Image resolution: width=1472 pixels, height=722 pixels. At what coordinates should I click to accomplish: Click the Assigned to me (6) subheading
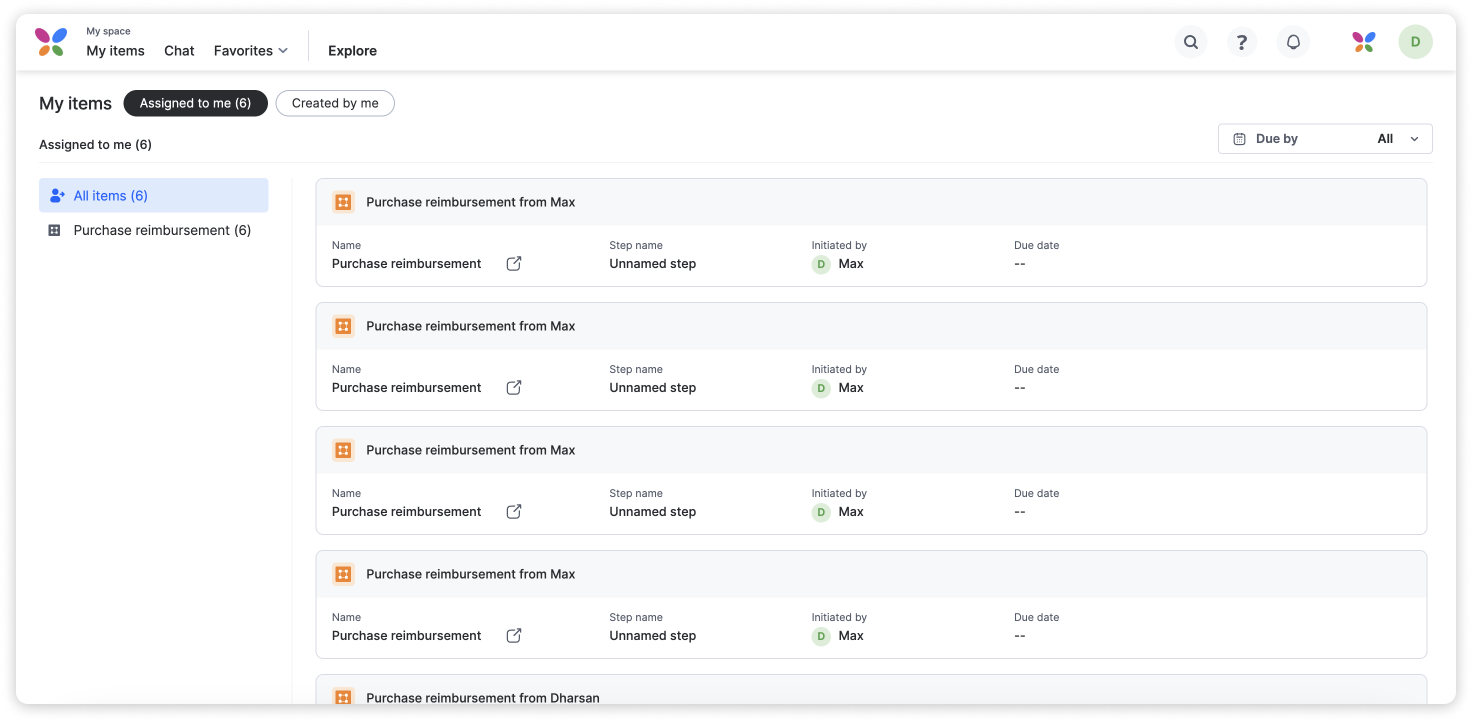(95, 145)
